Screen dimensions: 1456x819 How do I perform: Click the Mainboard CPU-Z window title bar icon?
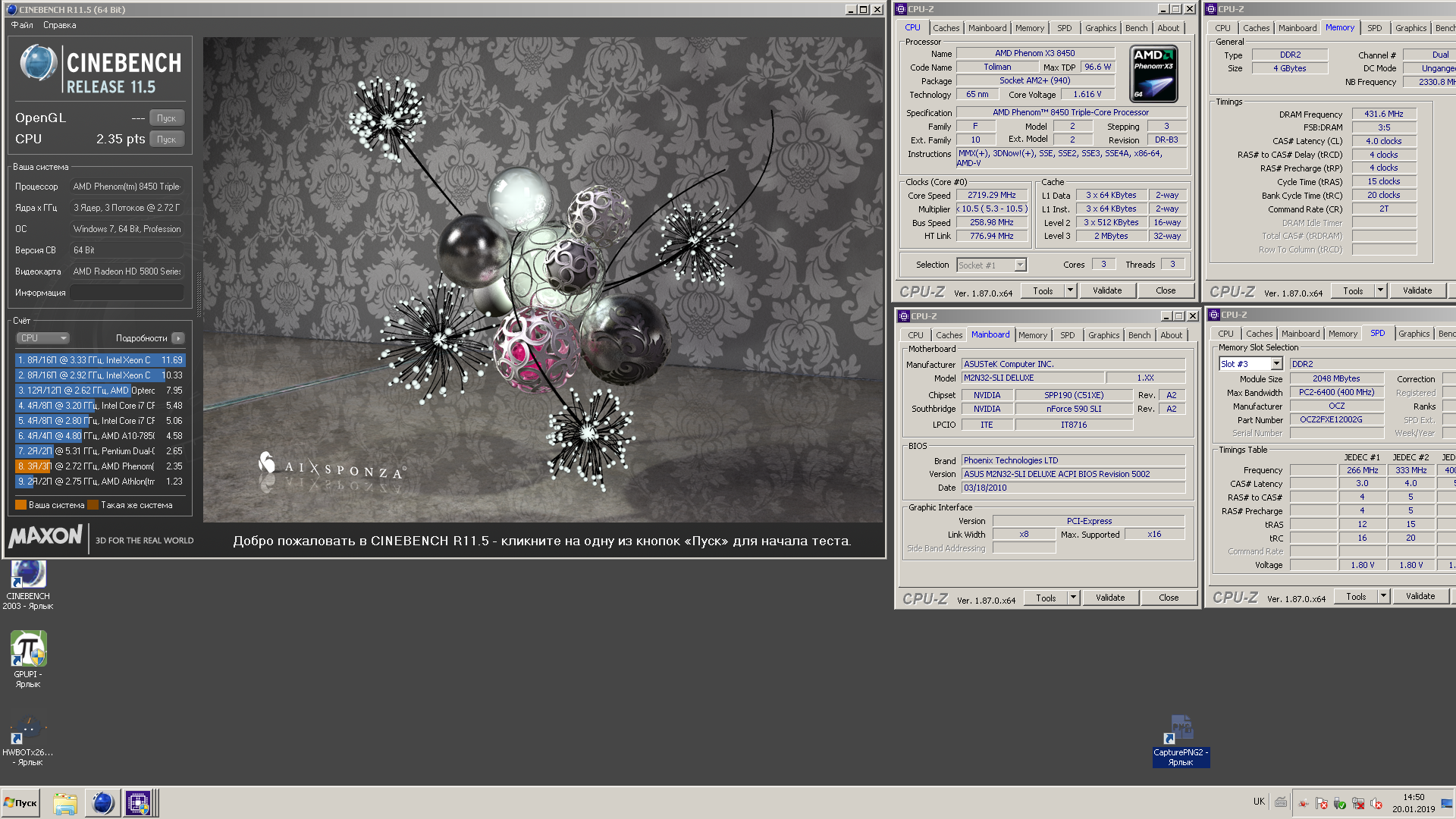pos(904,316)
